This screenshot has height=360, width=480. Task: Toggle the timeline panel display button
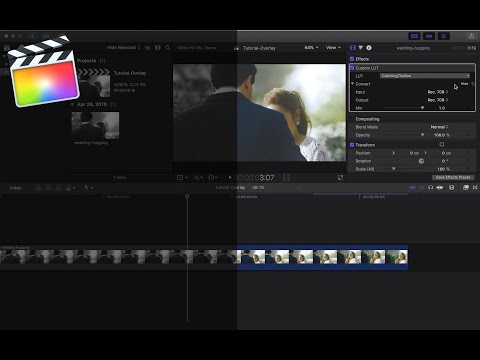429,36
